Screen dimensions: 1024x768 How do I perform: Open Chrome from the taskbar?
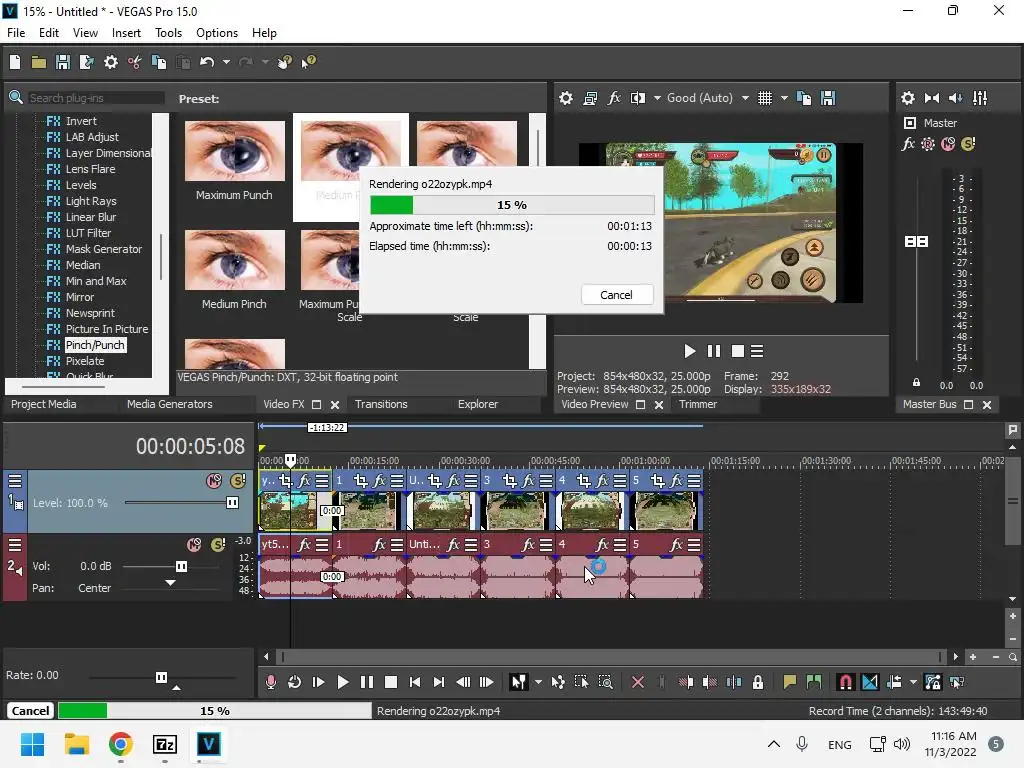pyautogui.click(x=121, y=744)
